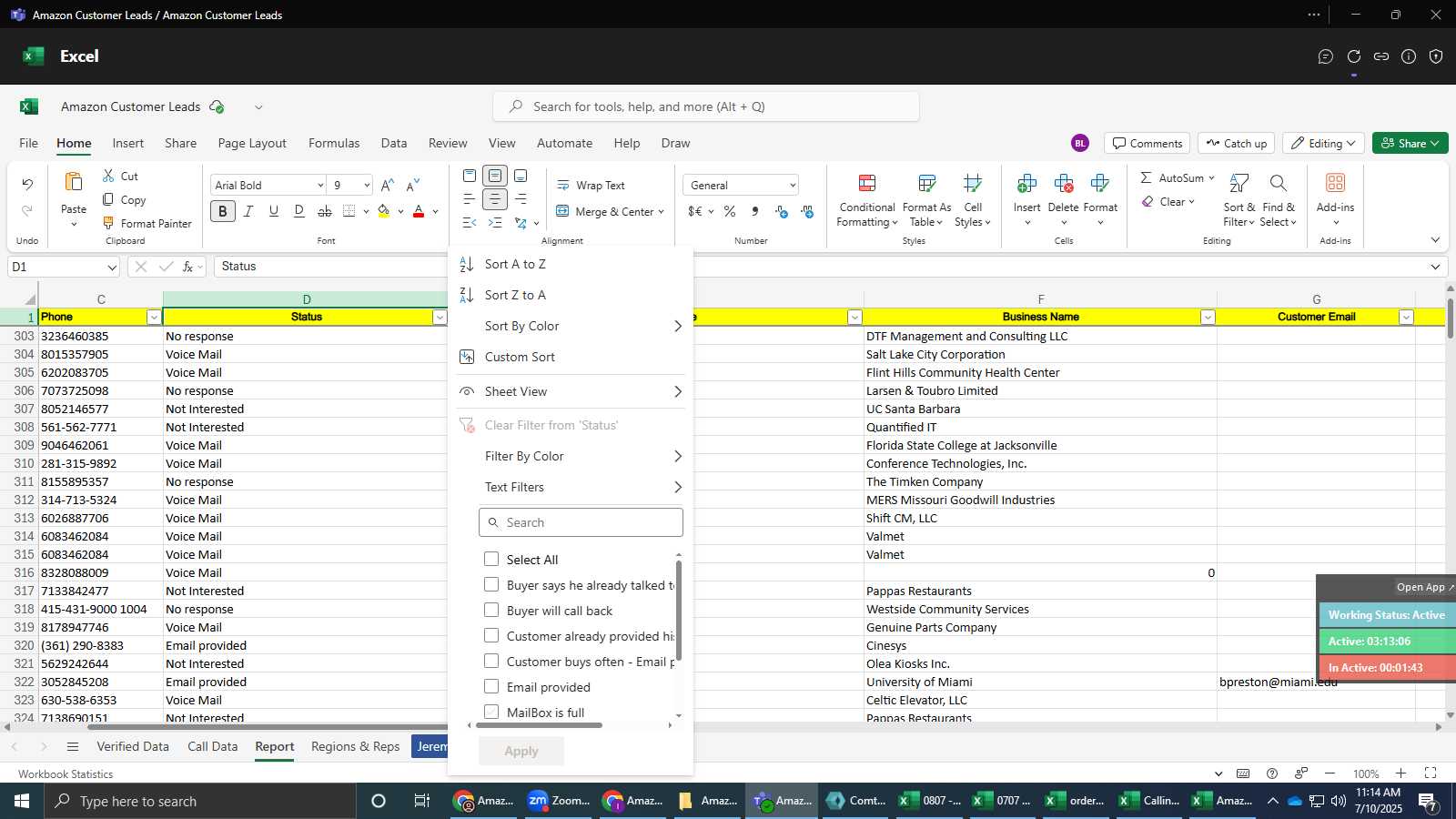The width and height of the screenshot is (1456, 819).
Task: Click the Share button
Action: 1410,143
